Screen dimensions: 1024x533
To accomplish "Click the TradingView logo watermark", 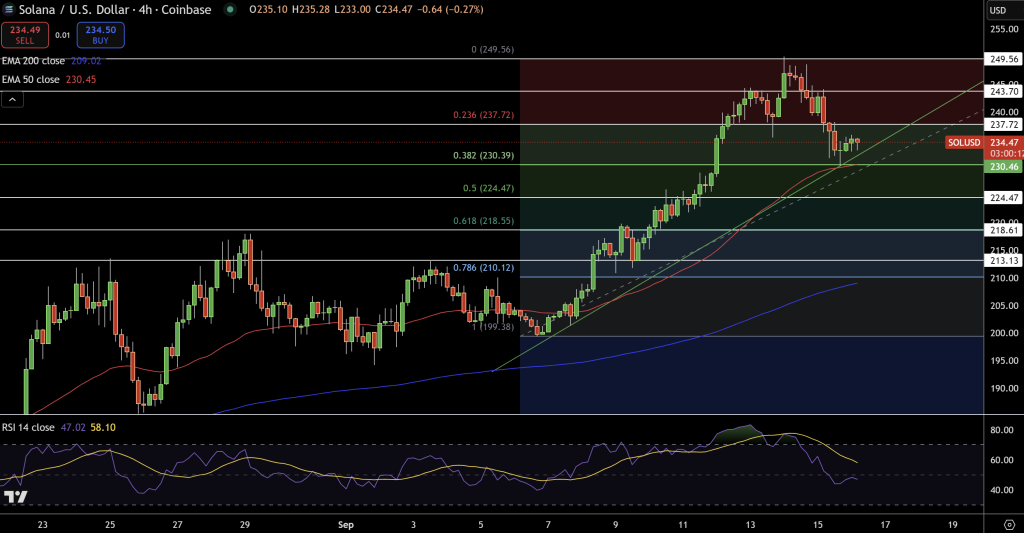I will click(16, 498).
